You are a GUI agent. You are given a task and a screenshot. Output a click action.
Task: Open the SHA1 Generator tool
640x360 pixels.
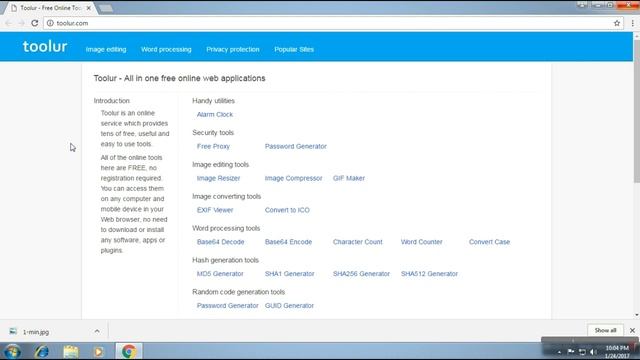pos(289,274)
